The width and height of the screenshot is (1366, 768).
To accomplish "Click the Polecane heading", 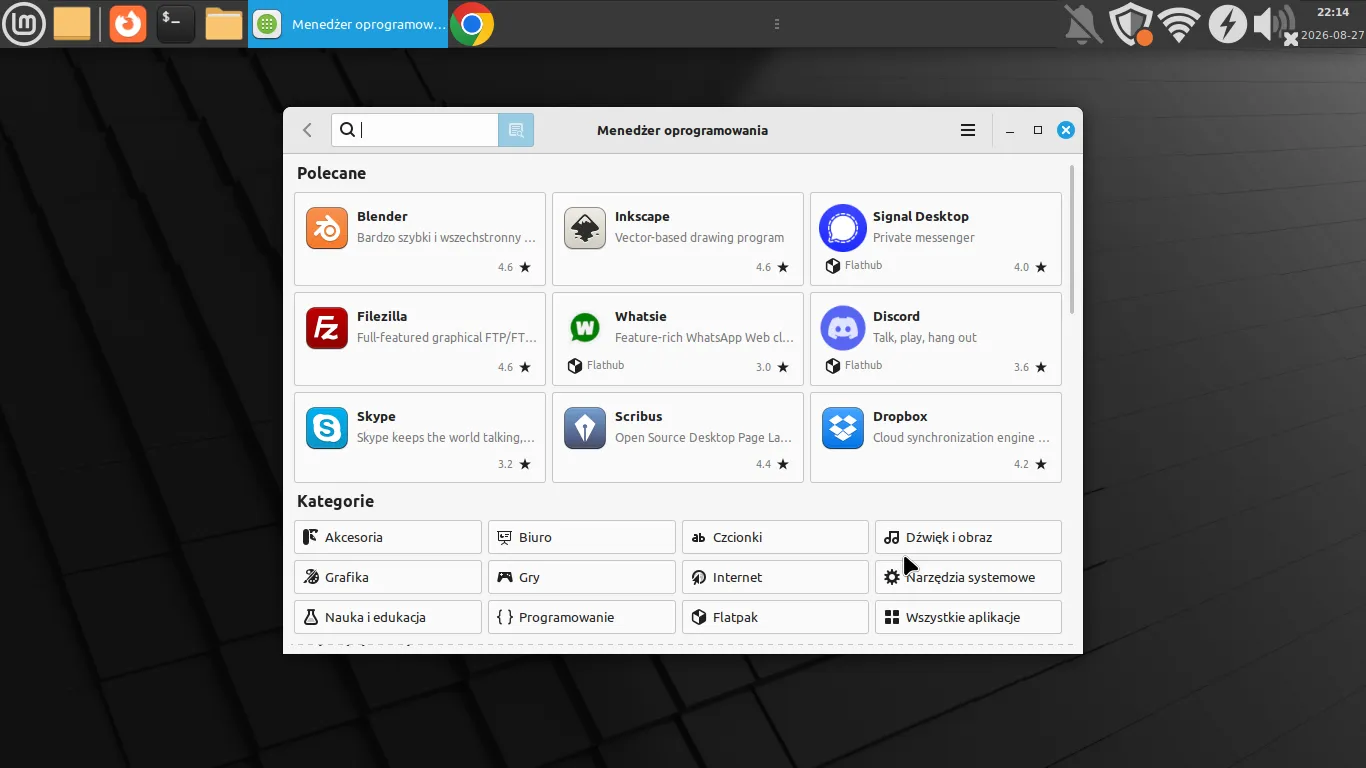I will click(331, 173).
